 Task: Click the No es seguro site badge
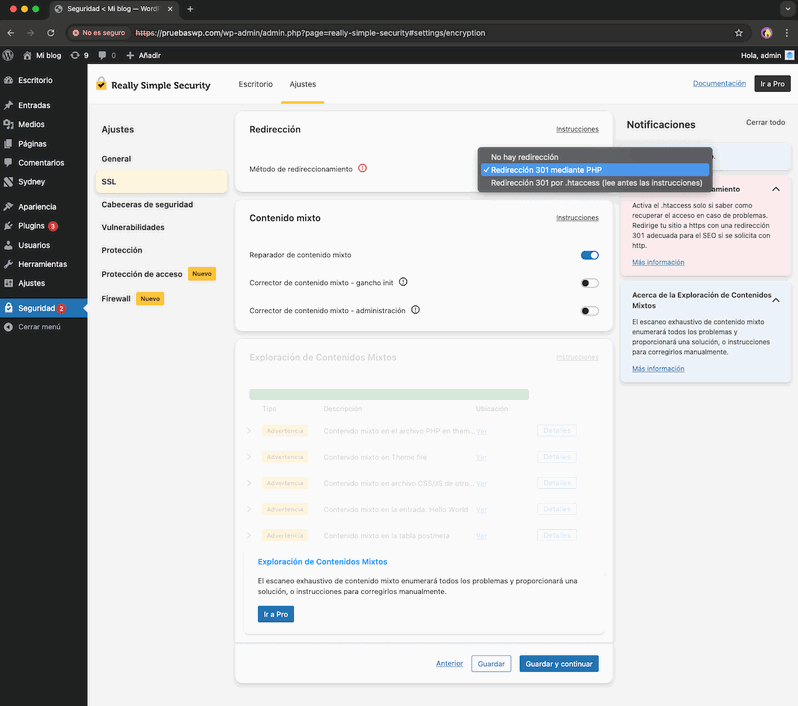click(98, 33)
